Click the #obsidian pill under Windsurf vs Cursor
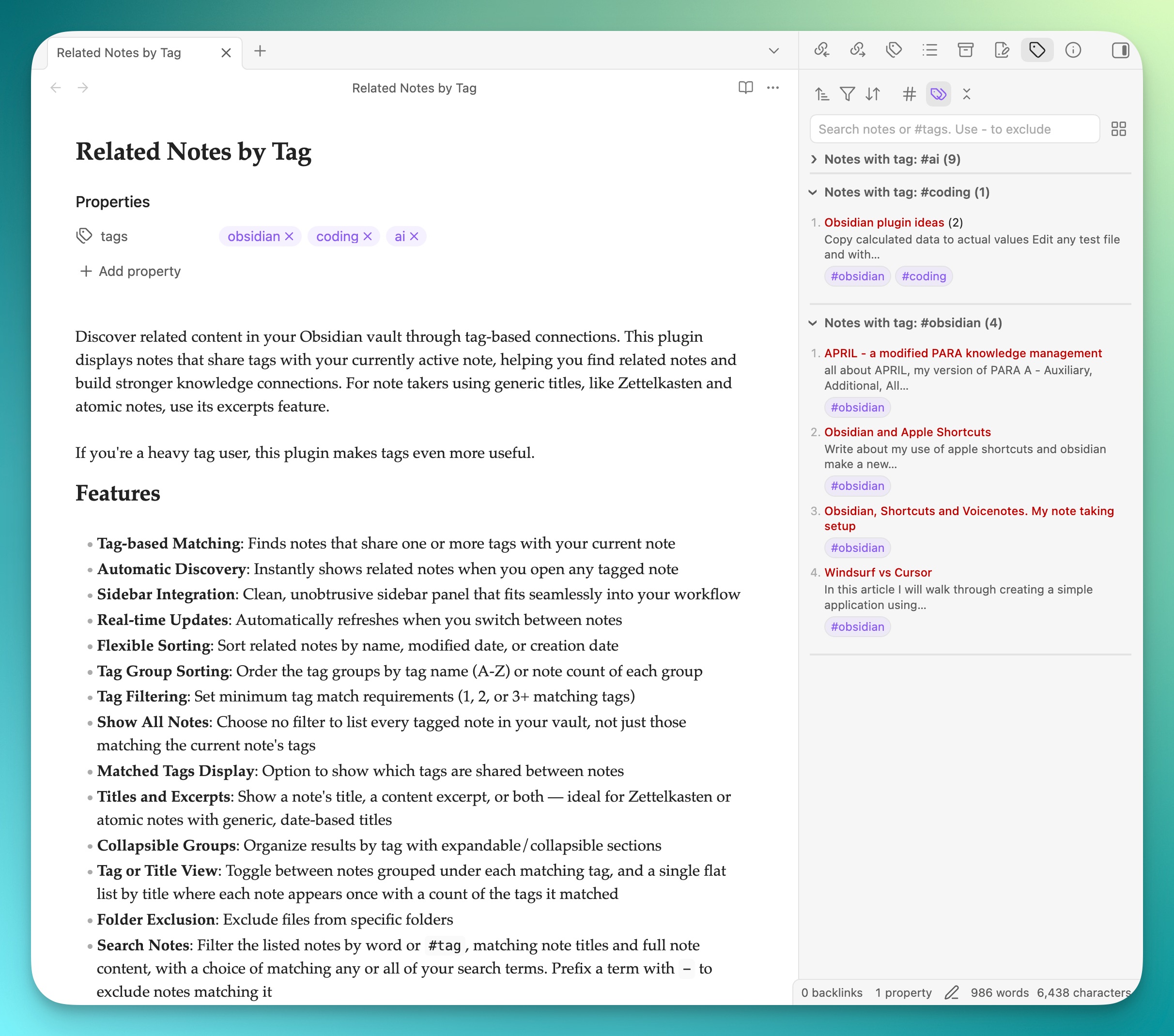 (x=858, y=627)
